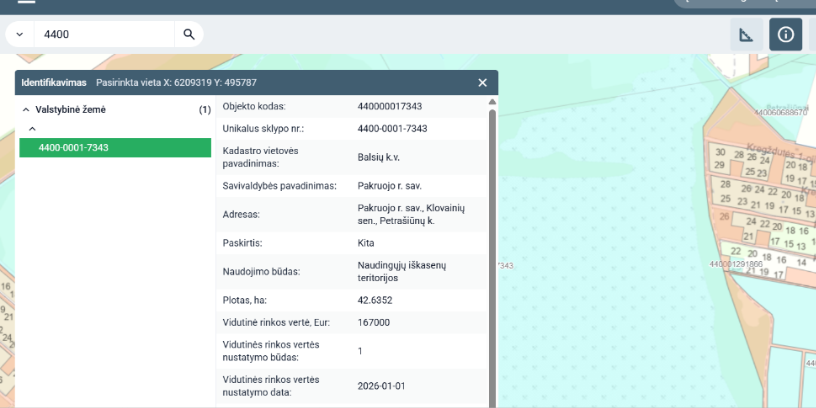Click the area value 42.6352
Viewport: 816px width, 408px height.
[375, 300]
